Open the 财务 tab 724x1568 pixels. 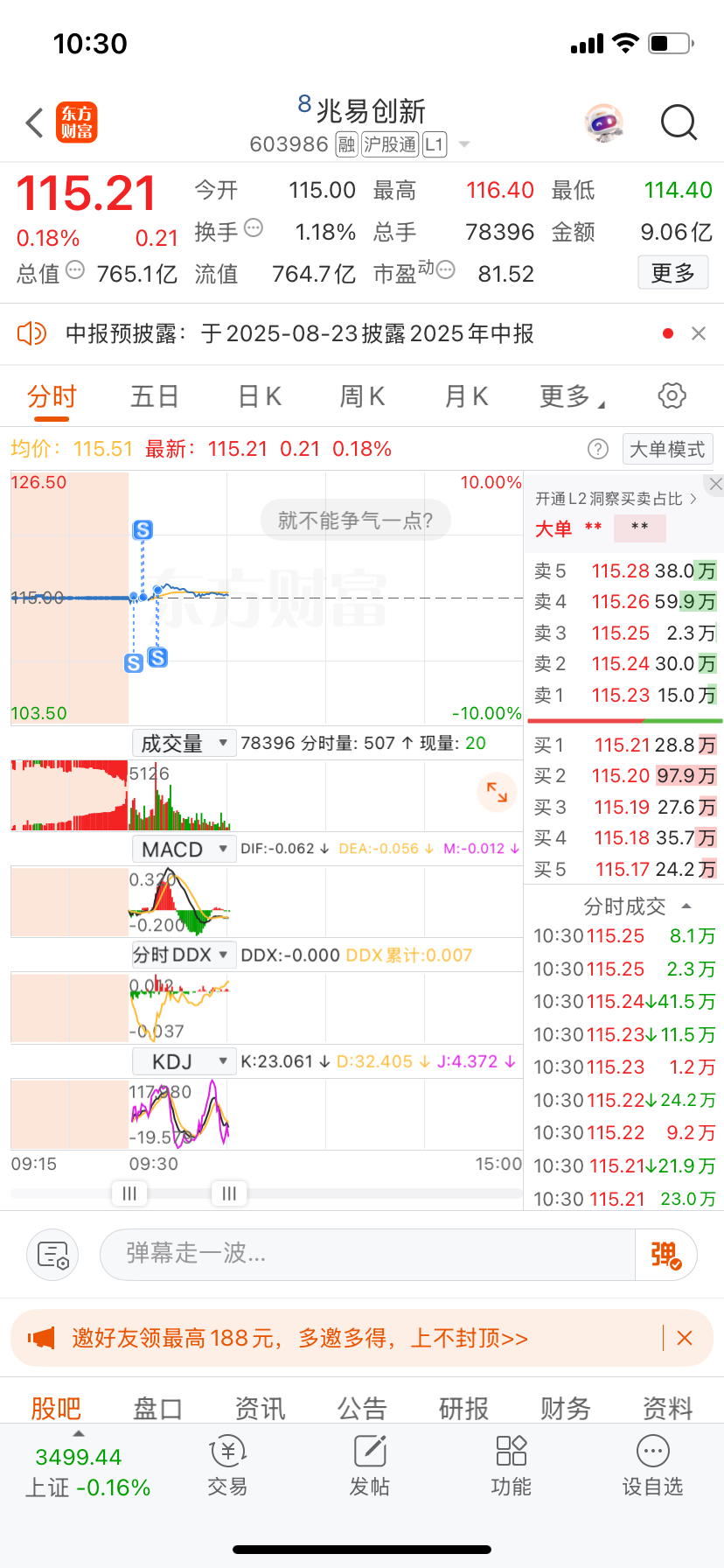pyautogui.click(x=566, y=1408)
